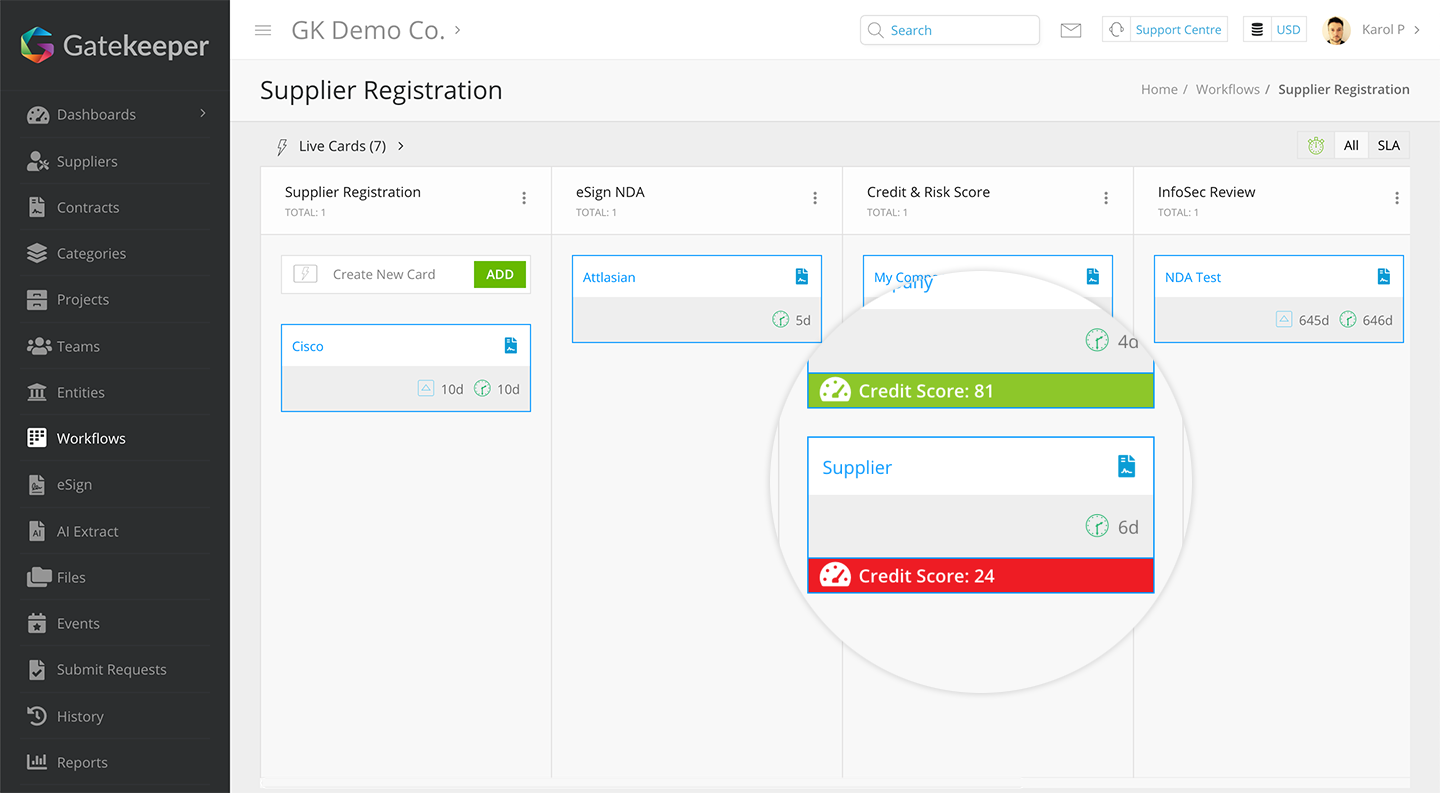
Task: Open the Support Centre link
Action: [1177, 30]
